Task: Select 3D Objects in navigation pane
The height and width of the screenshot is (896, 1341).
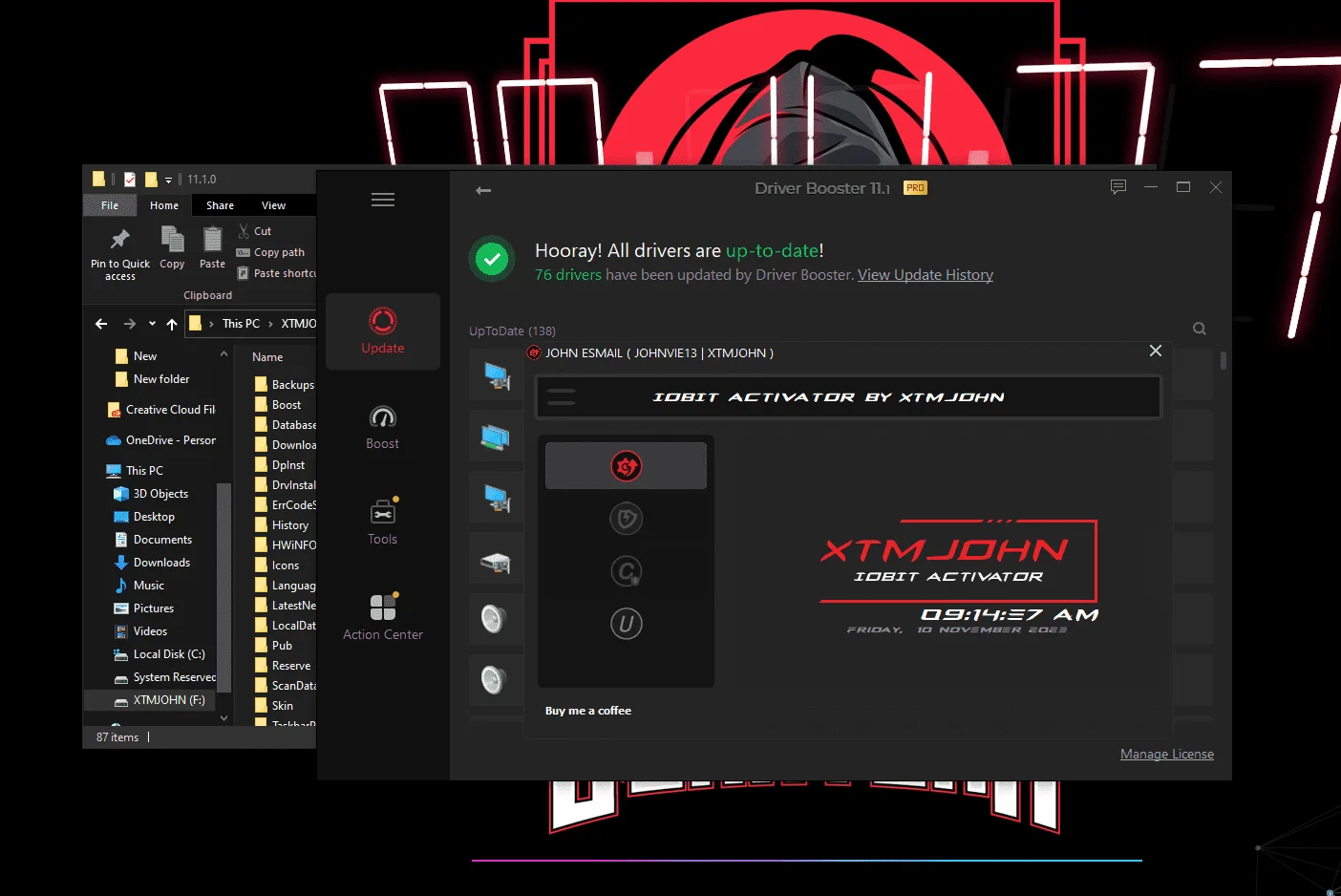Action: (x=151, y=494)
